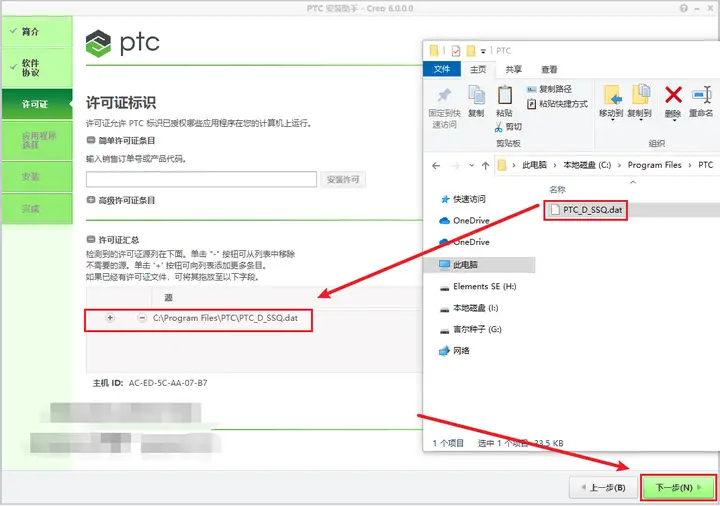This screenshot has height=506, width=720.
Task: Select the Finish (完成) step in sidebar
Action: pos(37,209)
